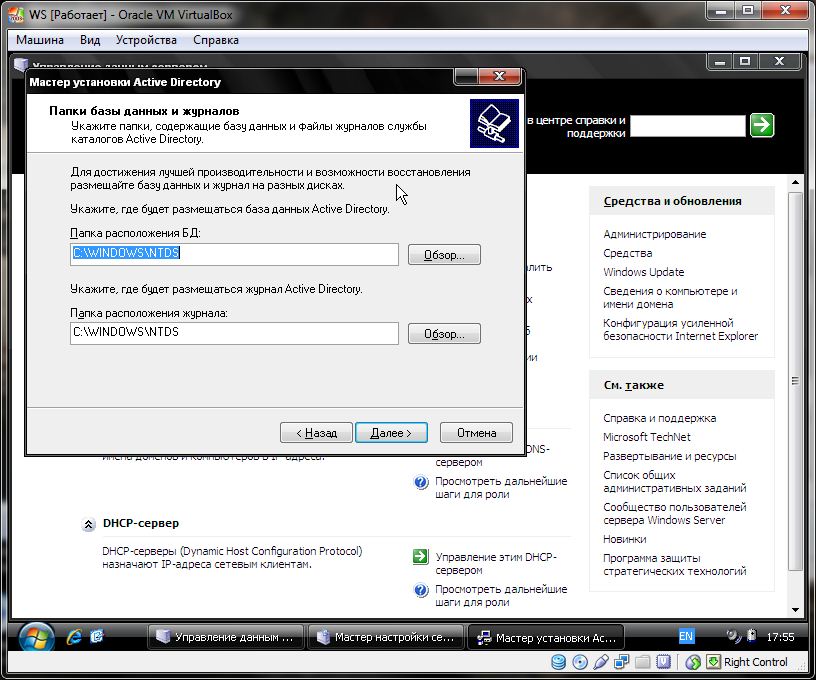Click the log folder path field
This screenshot has height=680, width=816.
[x=234, y=333]
